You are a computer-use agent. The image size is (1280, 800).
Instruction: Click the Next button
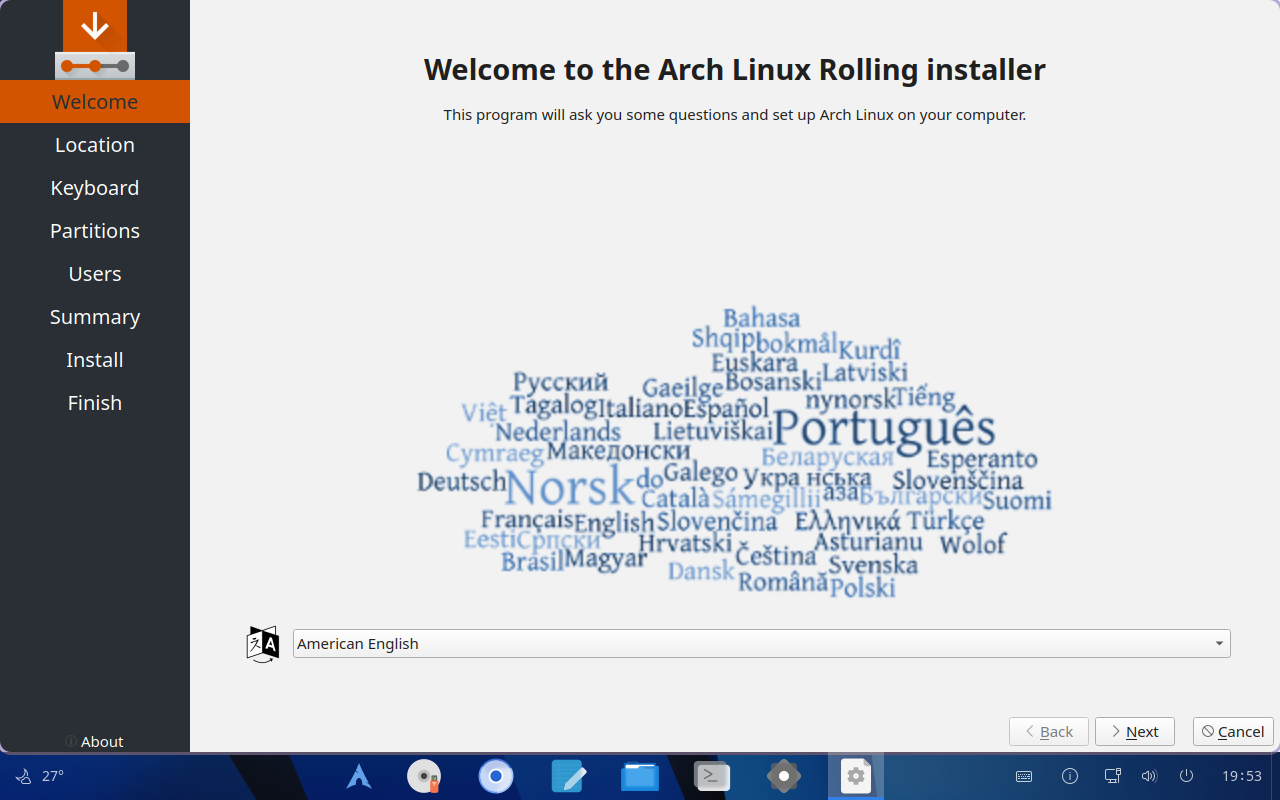click(1135, 732)
